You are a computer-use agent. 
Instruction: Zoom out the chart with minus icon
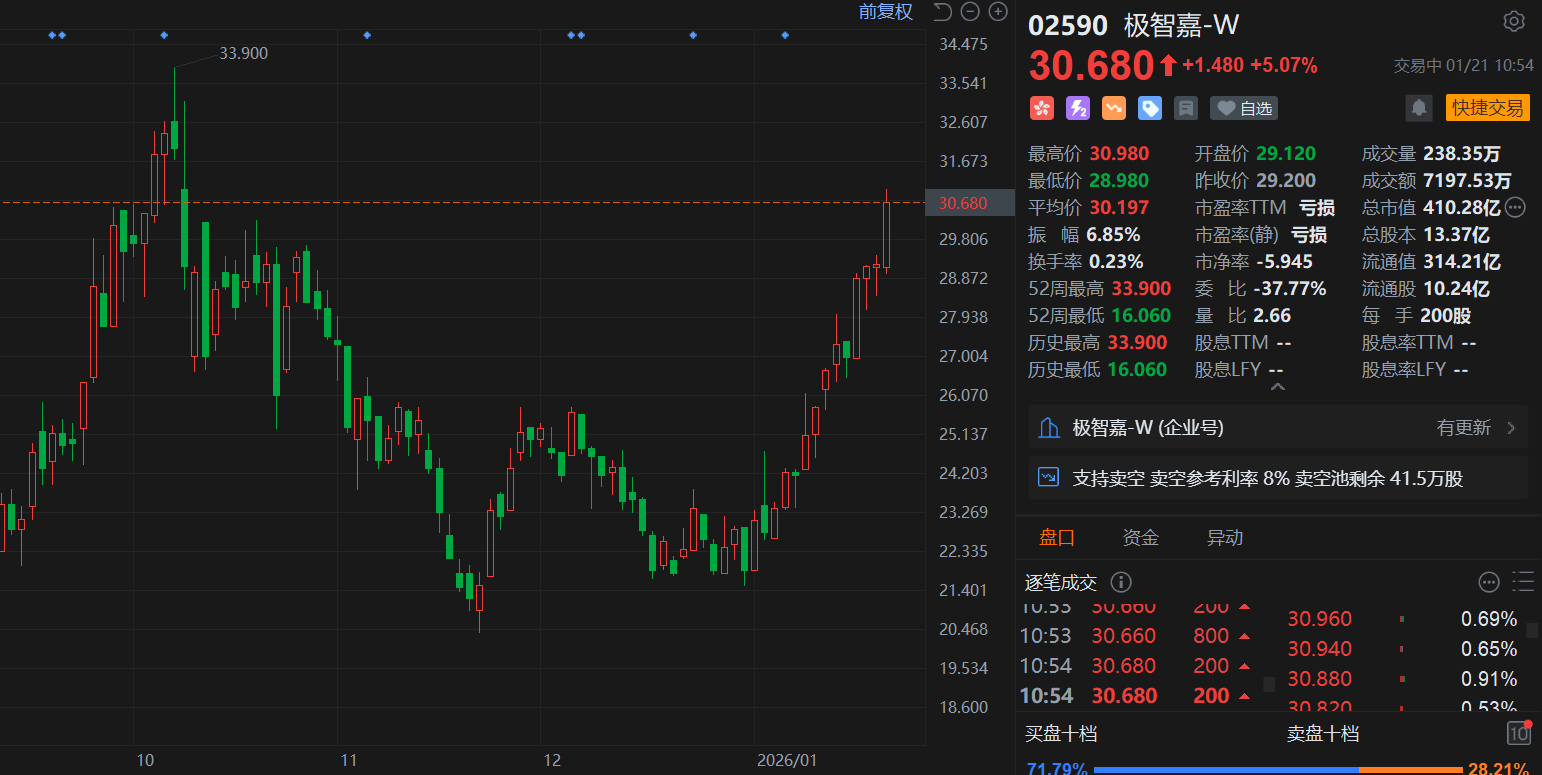click(969, 12)
